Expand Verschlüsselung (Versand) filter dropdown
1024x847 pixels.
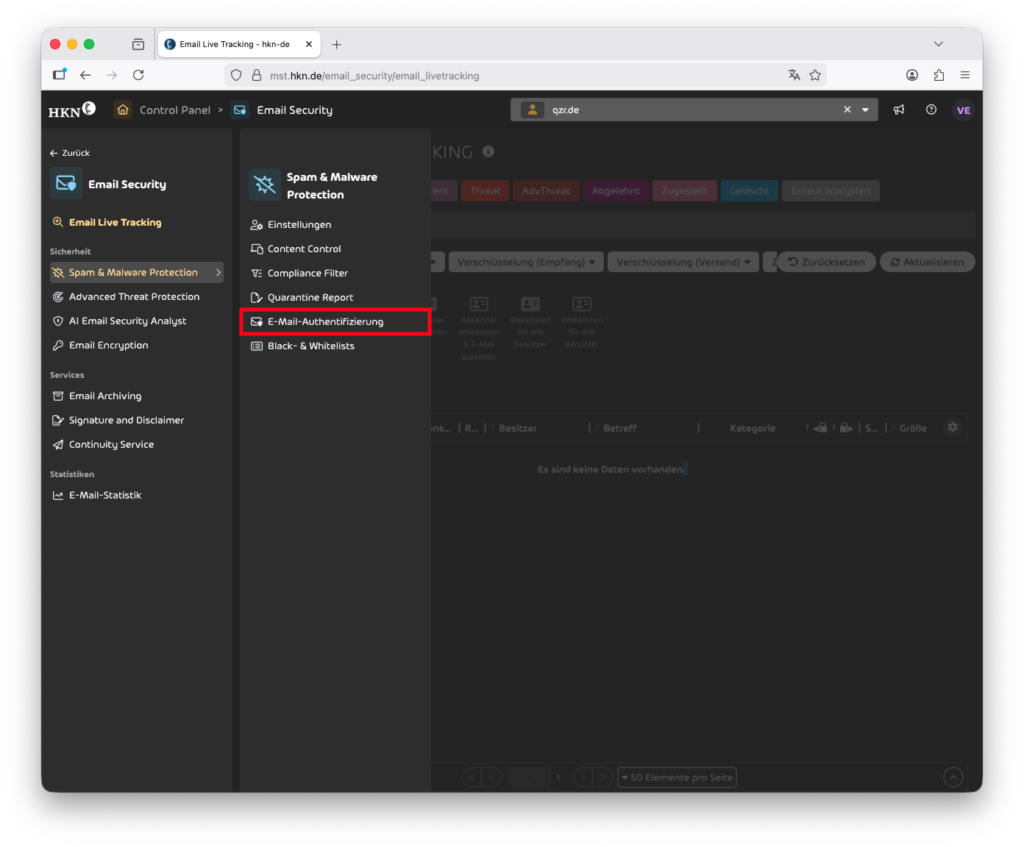[683, 262]
